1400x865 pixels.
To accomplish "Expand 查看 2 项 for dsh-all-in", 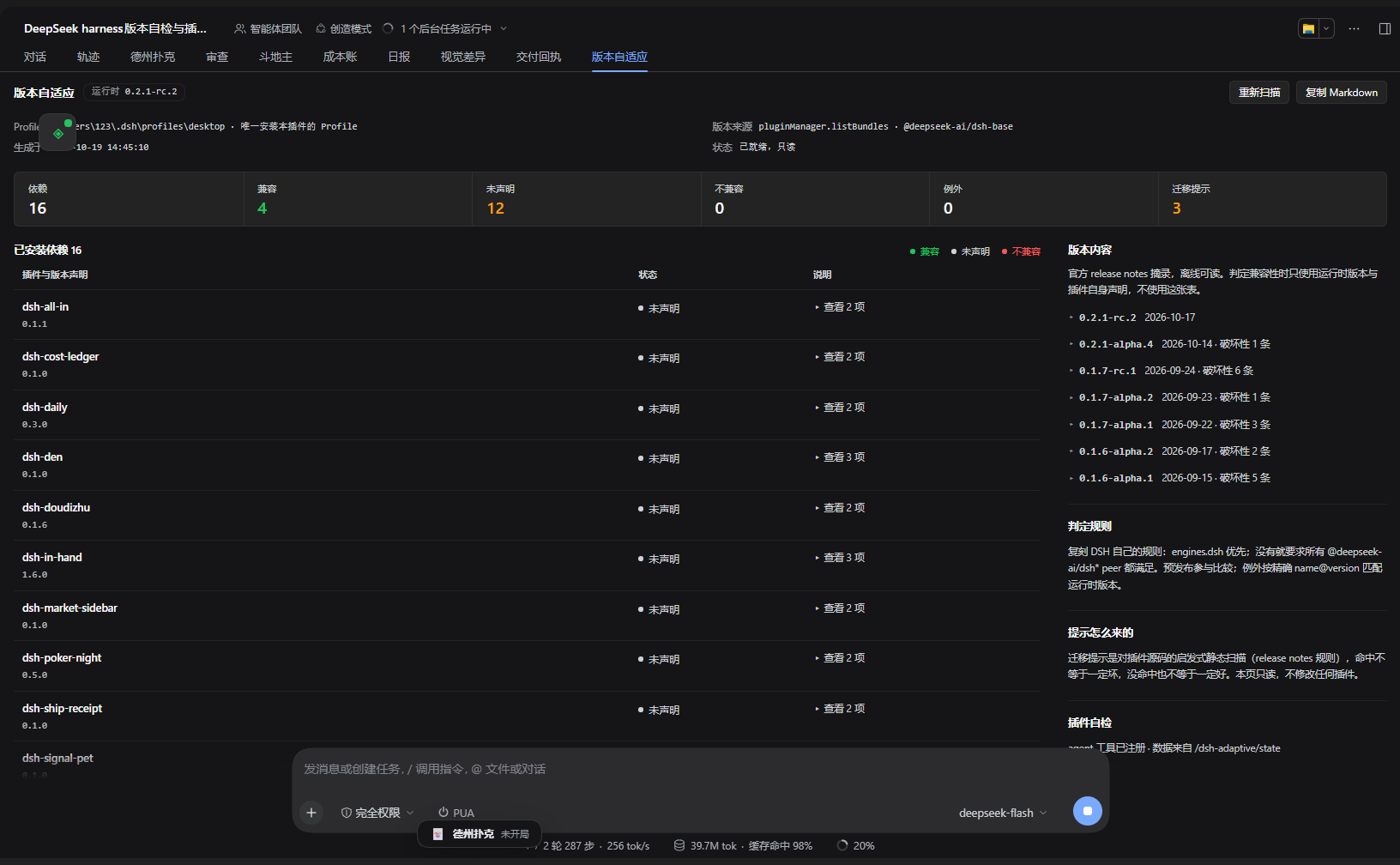I will click(840, 306).
